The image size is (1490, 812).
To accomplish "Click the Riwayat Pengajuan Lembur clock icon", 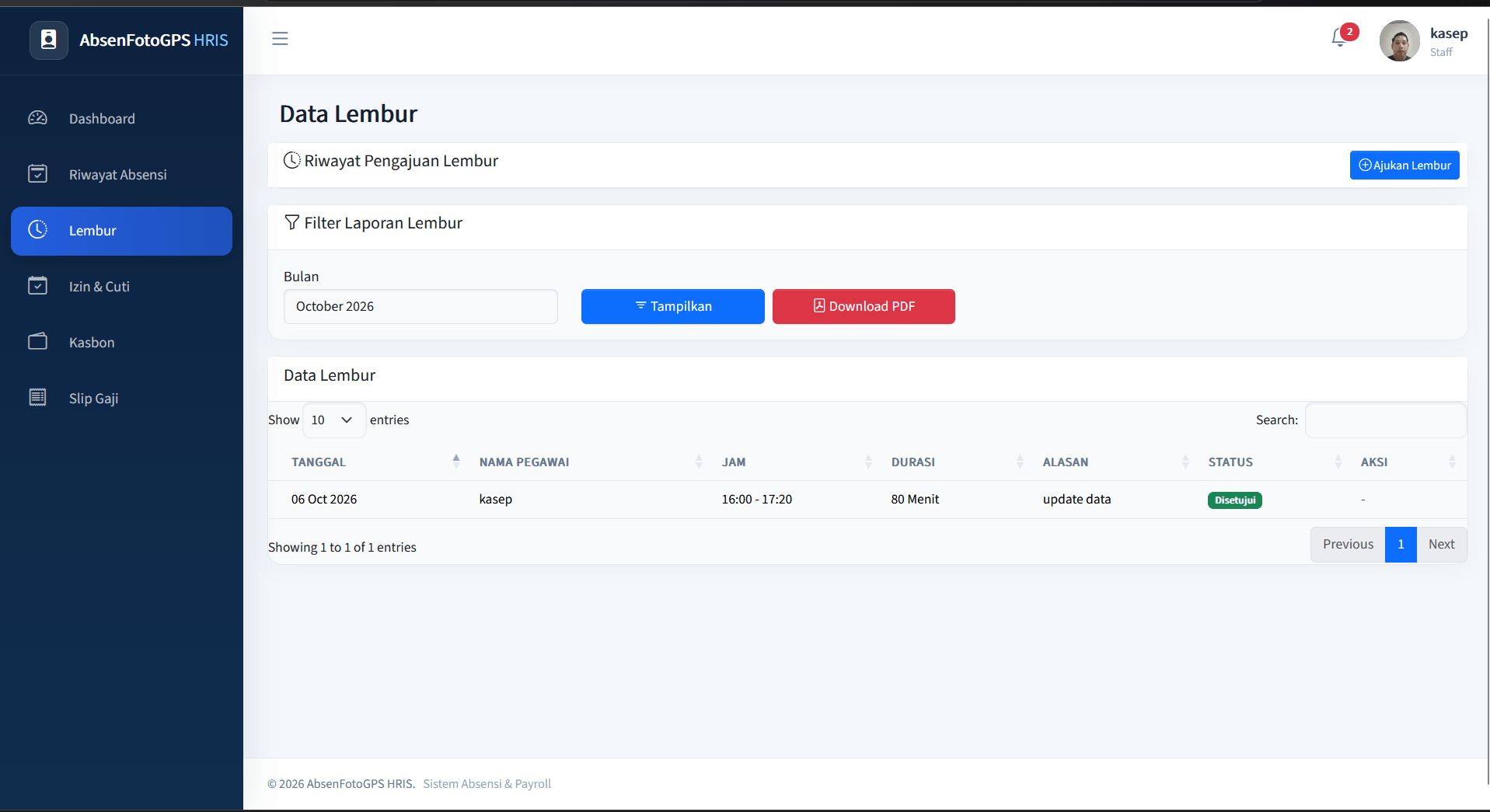I will click(x=291, y=160).
